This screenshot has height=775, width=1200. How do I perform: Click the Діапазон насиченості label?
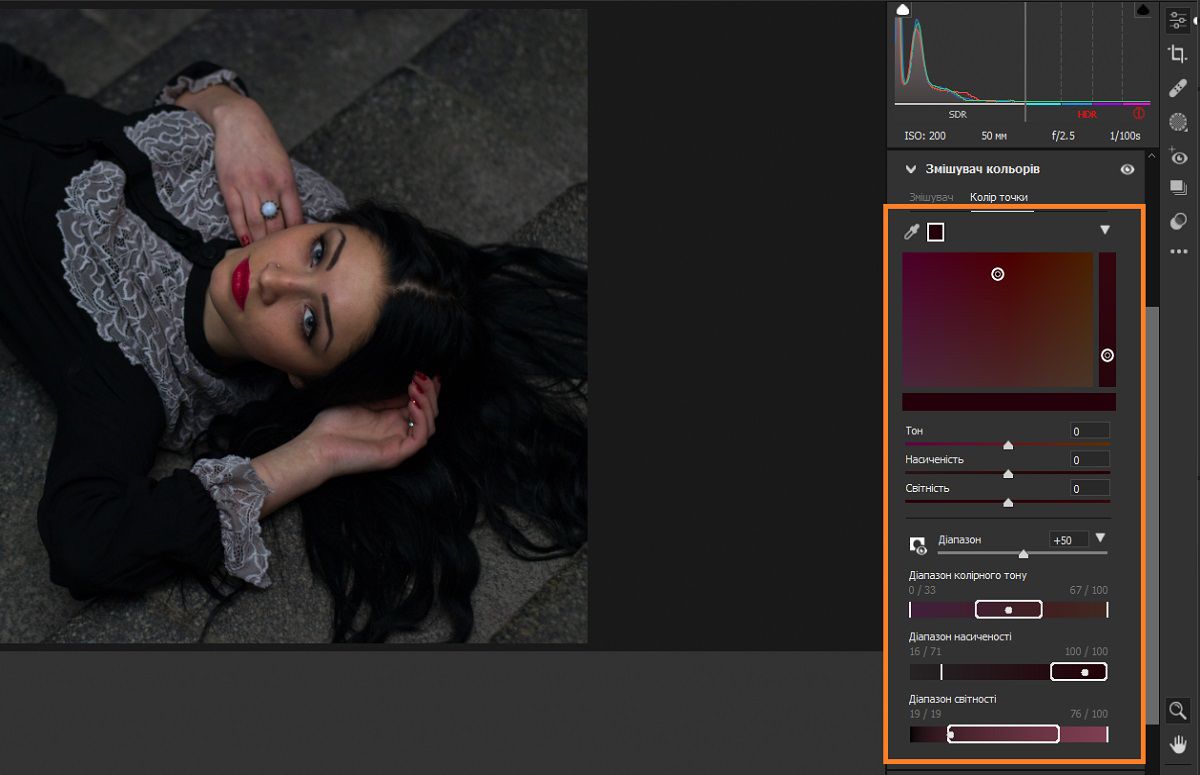click(x=960, y=637)
